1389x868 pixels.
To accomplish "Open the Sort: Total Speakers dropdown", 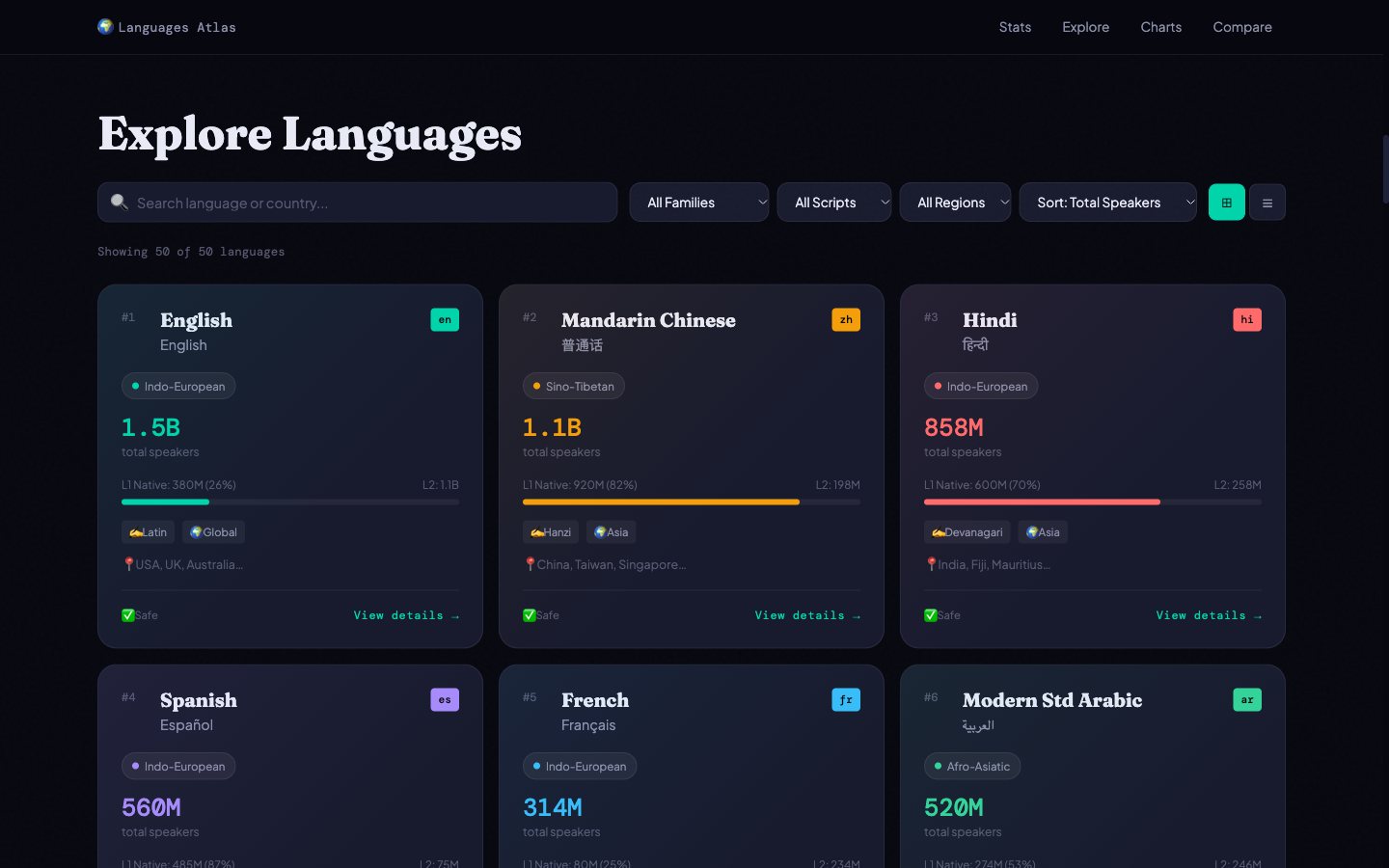I will click(x=1108, y=203).
